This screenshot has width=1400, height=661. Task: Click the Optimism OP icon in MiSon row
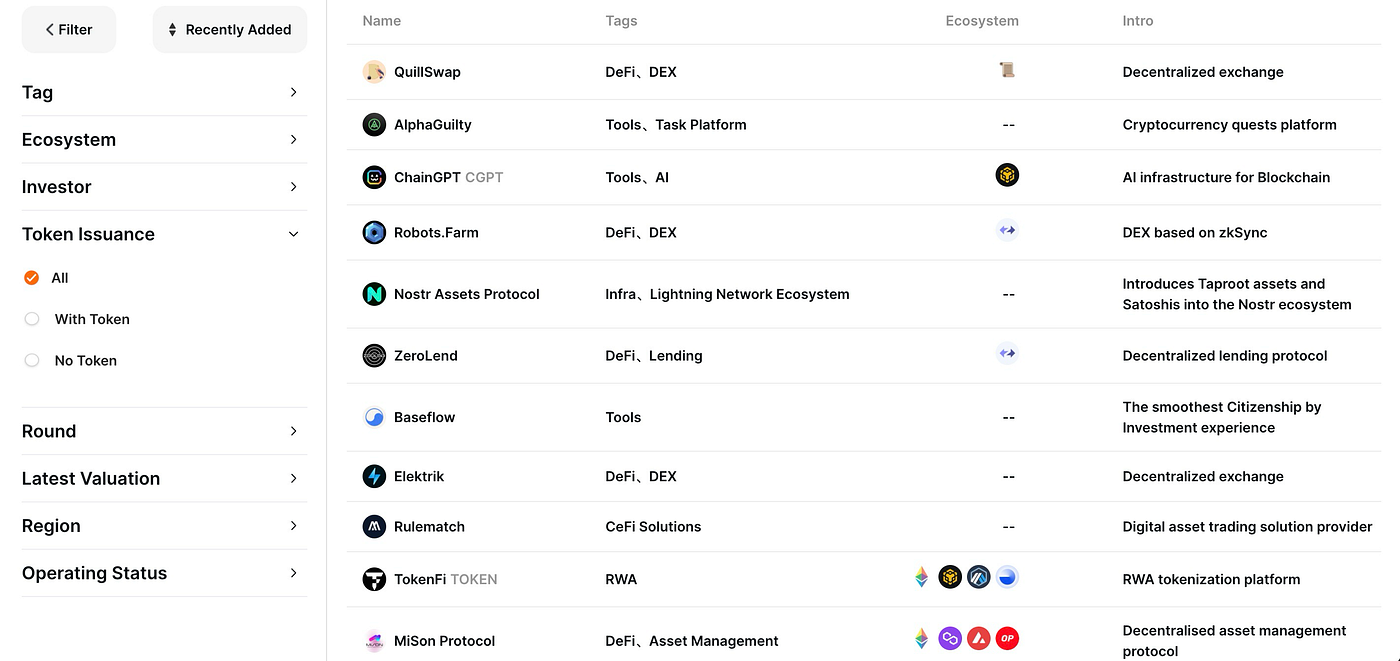(1007, 638)
